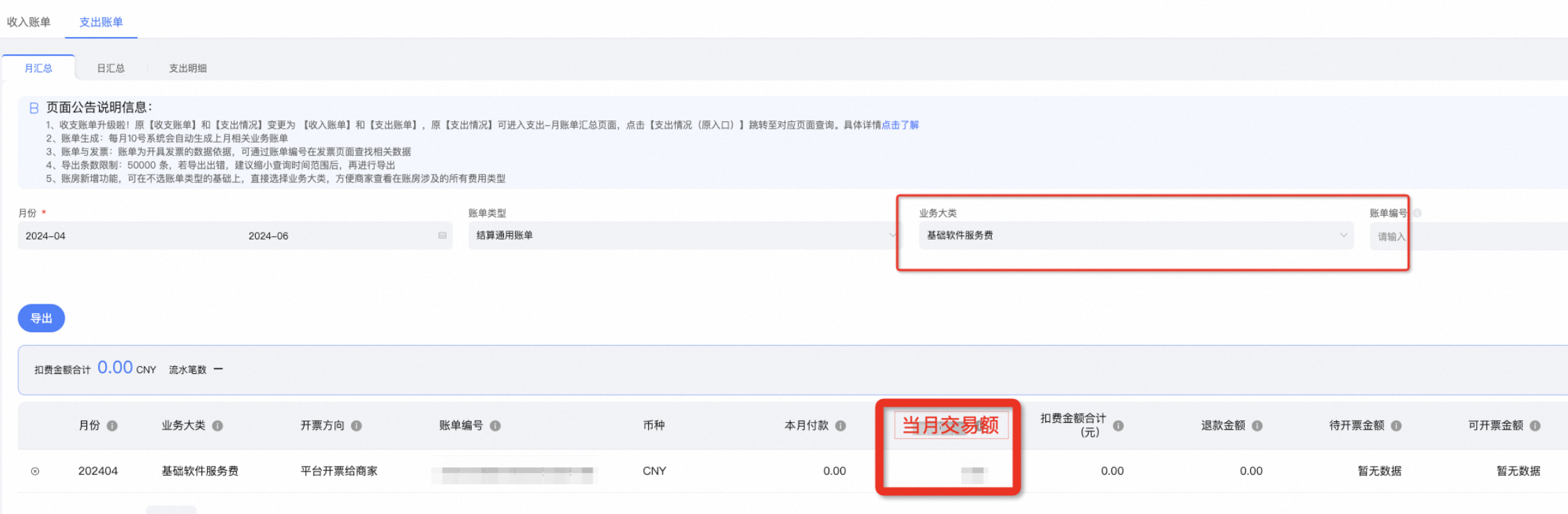The height and width of the screenshot is (514, 1568).
Task: Click info icon next to 业务大类 column header
Action: point(217,426)
